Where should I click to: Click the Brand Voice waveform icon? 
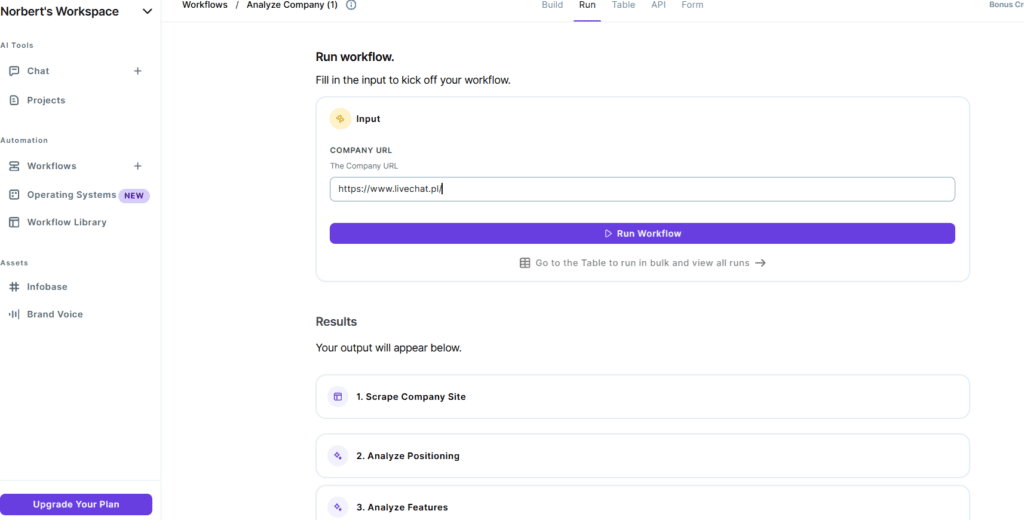pyautogui.click(x=14, y=314)
